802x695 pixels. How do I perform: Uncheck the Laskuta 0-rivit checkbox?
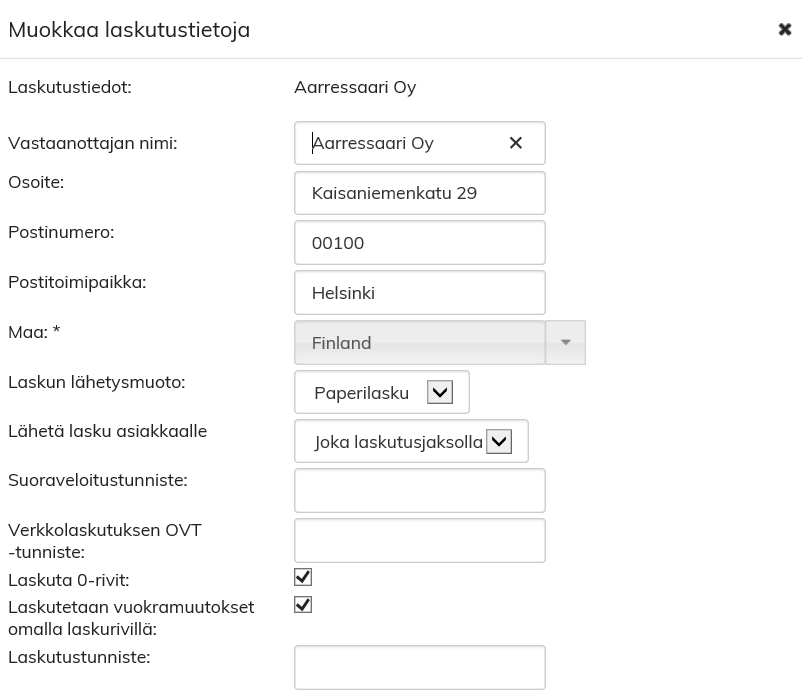303,577
